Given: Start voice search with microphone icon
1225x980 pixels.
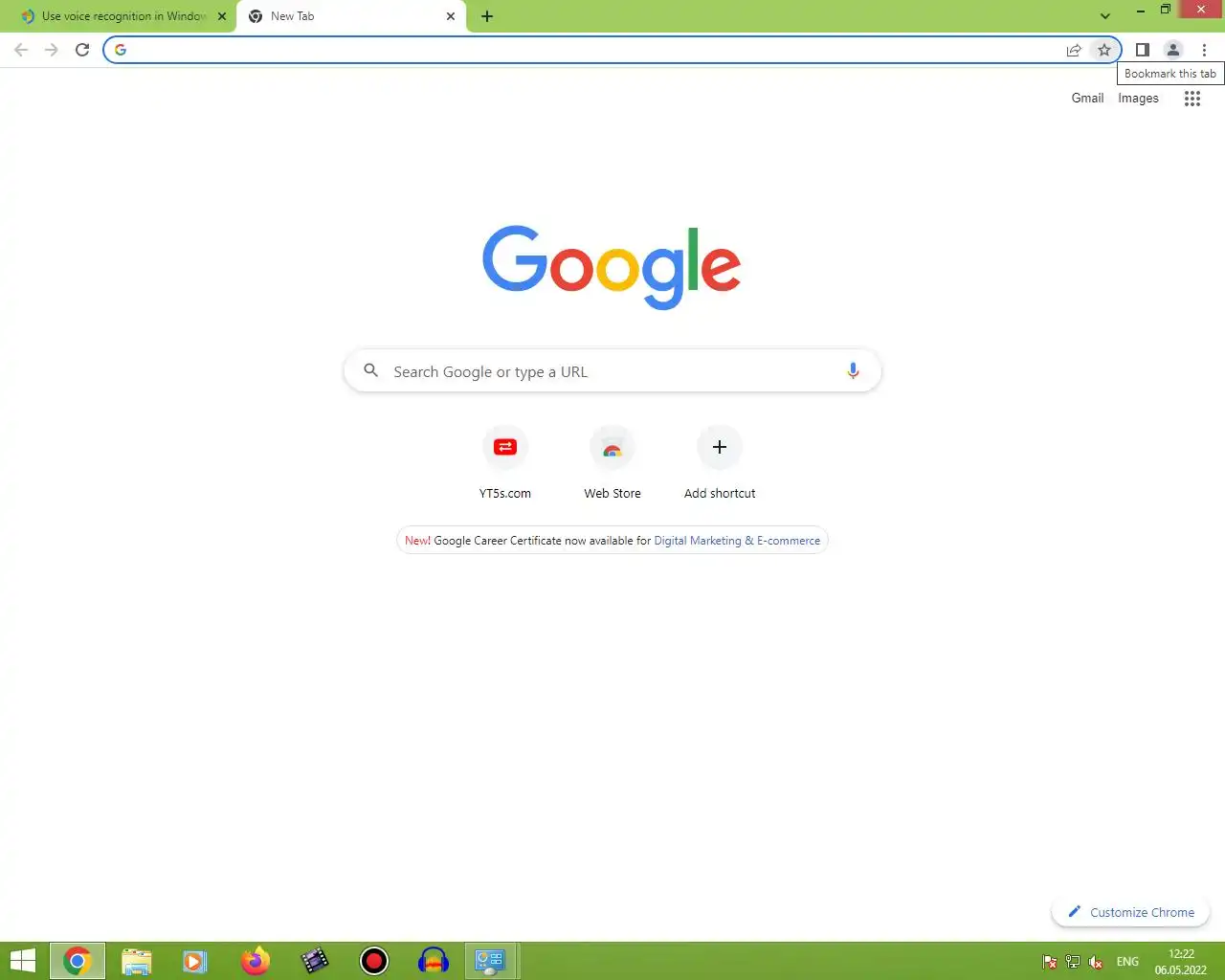Looking at the screenshot, I should coord(853,370).
